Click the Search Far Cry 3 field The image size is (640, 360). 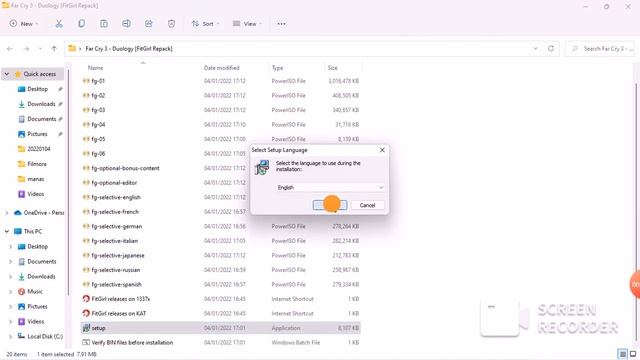point(600,49)
